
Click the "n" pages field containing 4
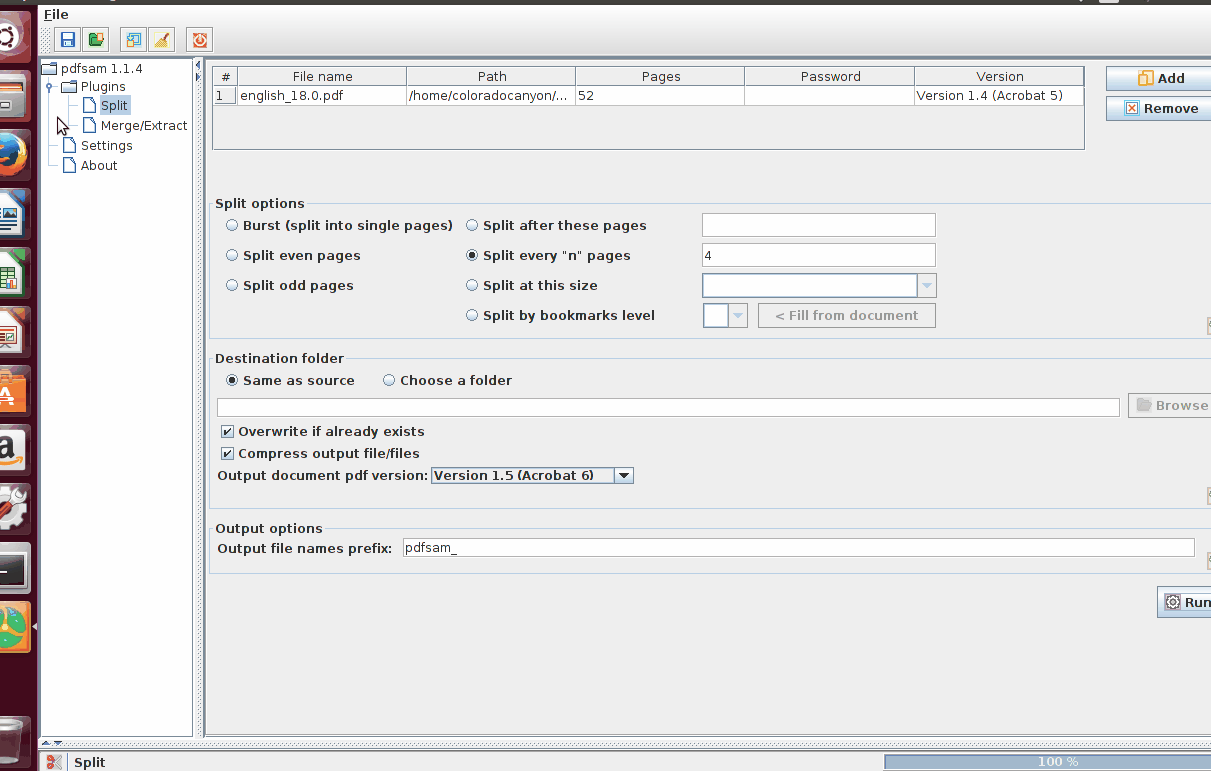[x=819, y=255]
